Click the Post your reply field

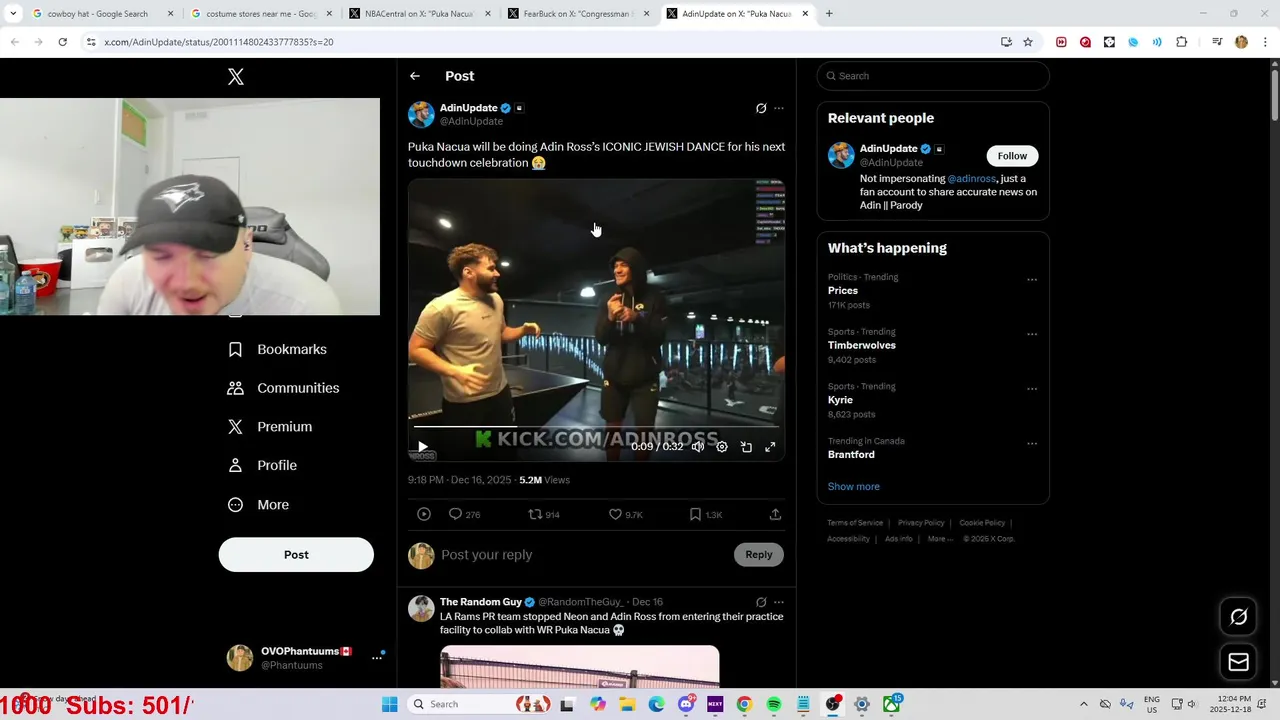coord(585,555)
